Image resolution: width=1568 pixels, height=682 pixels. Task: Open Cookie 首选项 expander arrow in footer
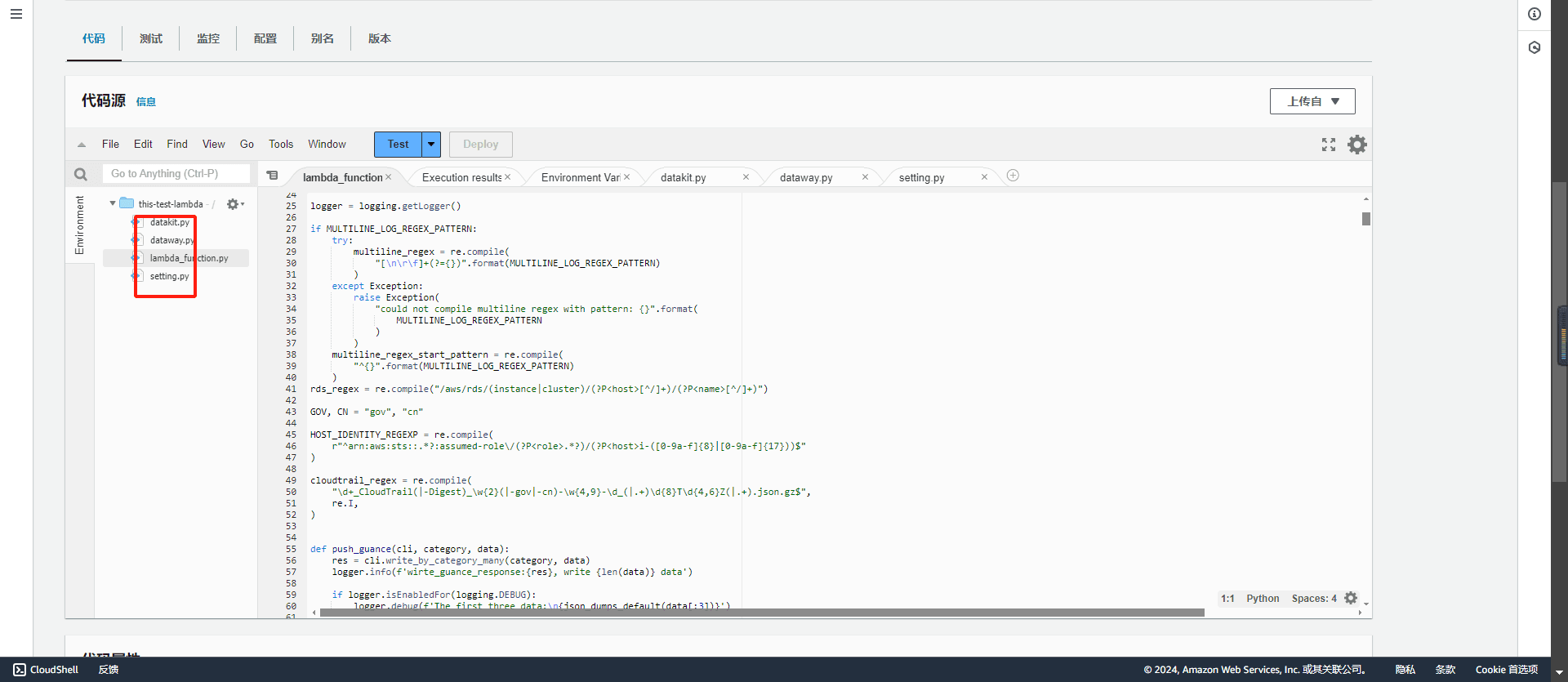pos(1559,671)
